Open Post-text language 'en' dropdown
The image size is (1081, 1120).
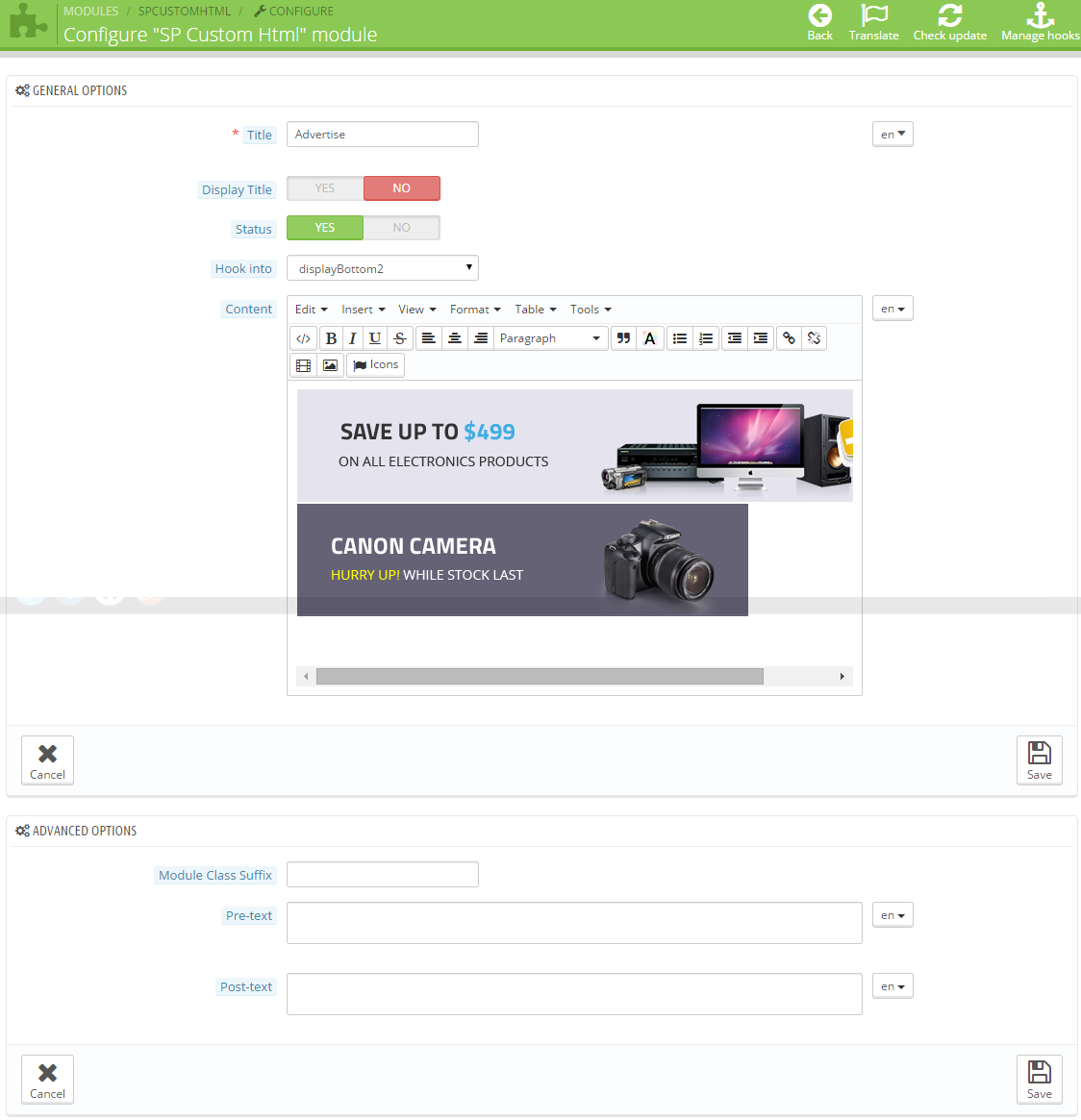point(892,986)
